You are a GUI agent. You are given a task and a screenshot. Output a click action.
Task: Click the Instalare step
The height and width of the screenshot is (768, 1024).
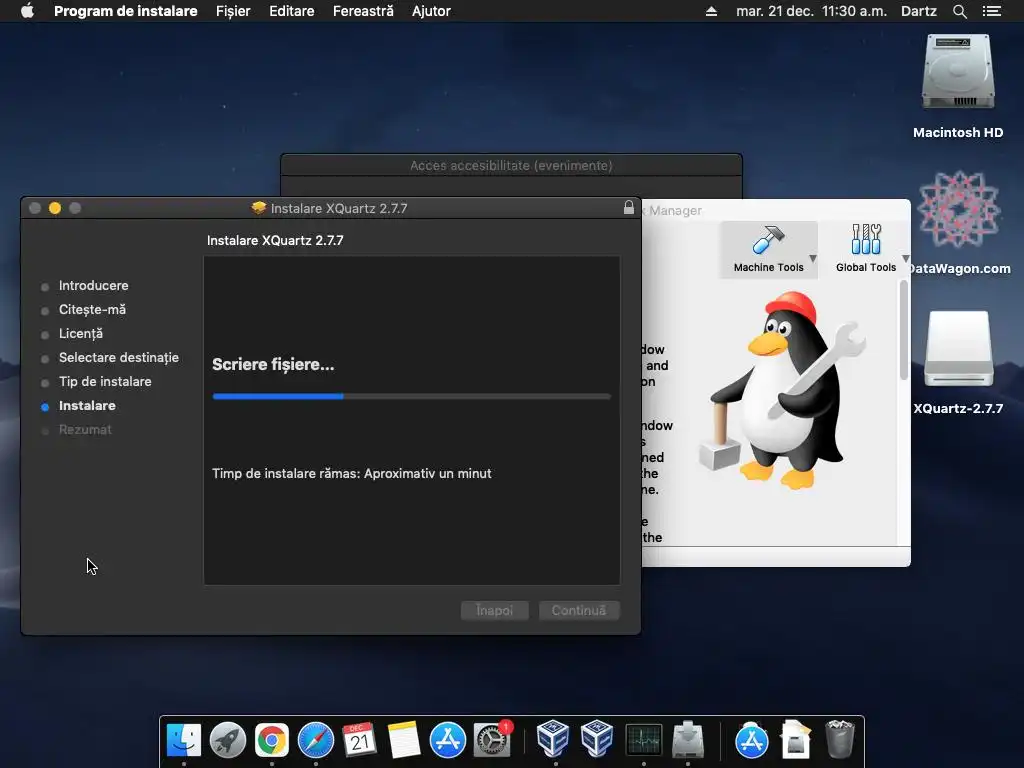[x=87, y=406]
